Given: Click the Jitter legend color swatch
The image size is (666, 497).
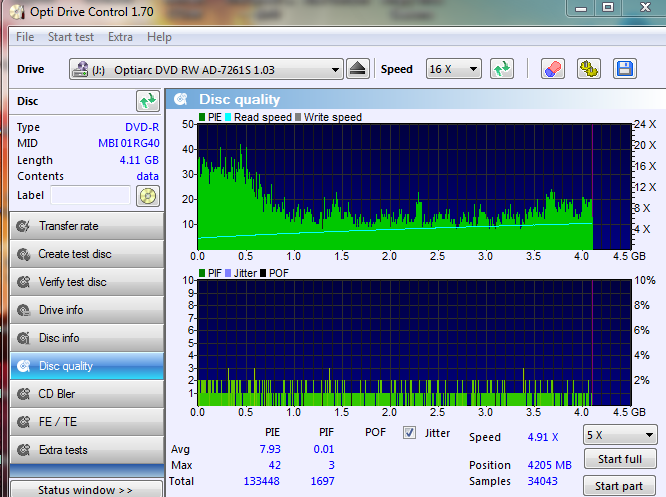Looking at the screenshot, I should [x=228, y=273].
